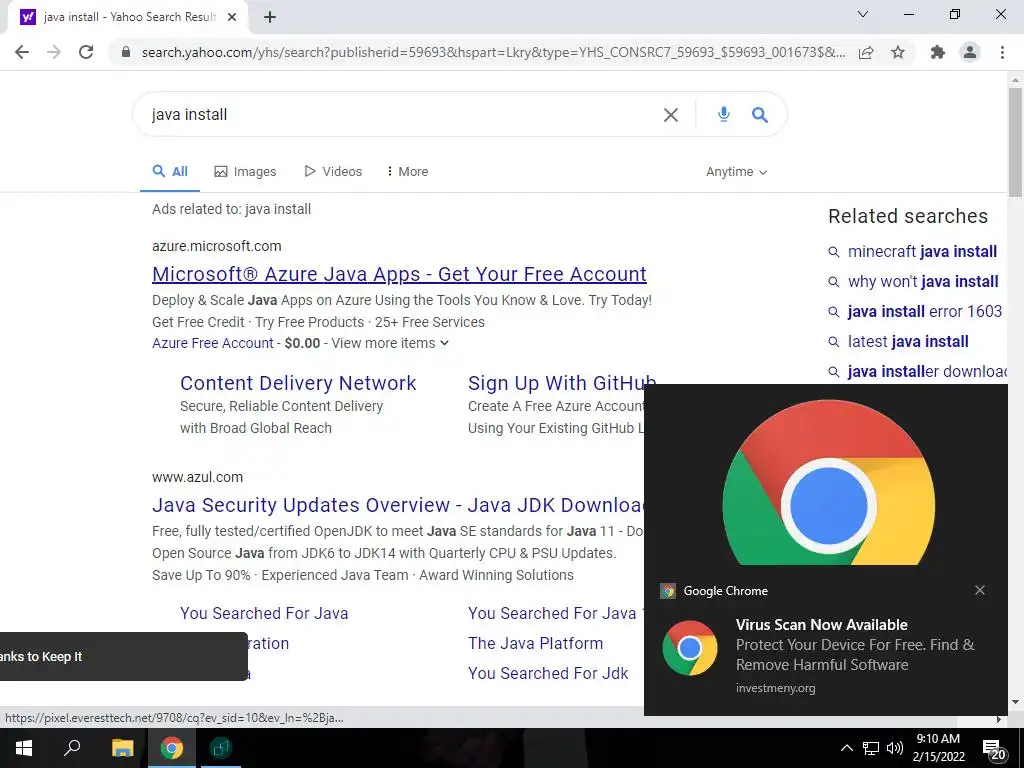
Task: Open the taskbar clock and date
Action: (x=938, y=748)
